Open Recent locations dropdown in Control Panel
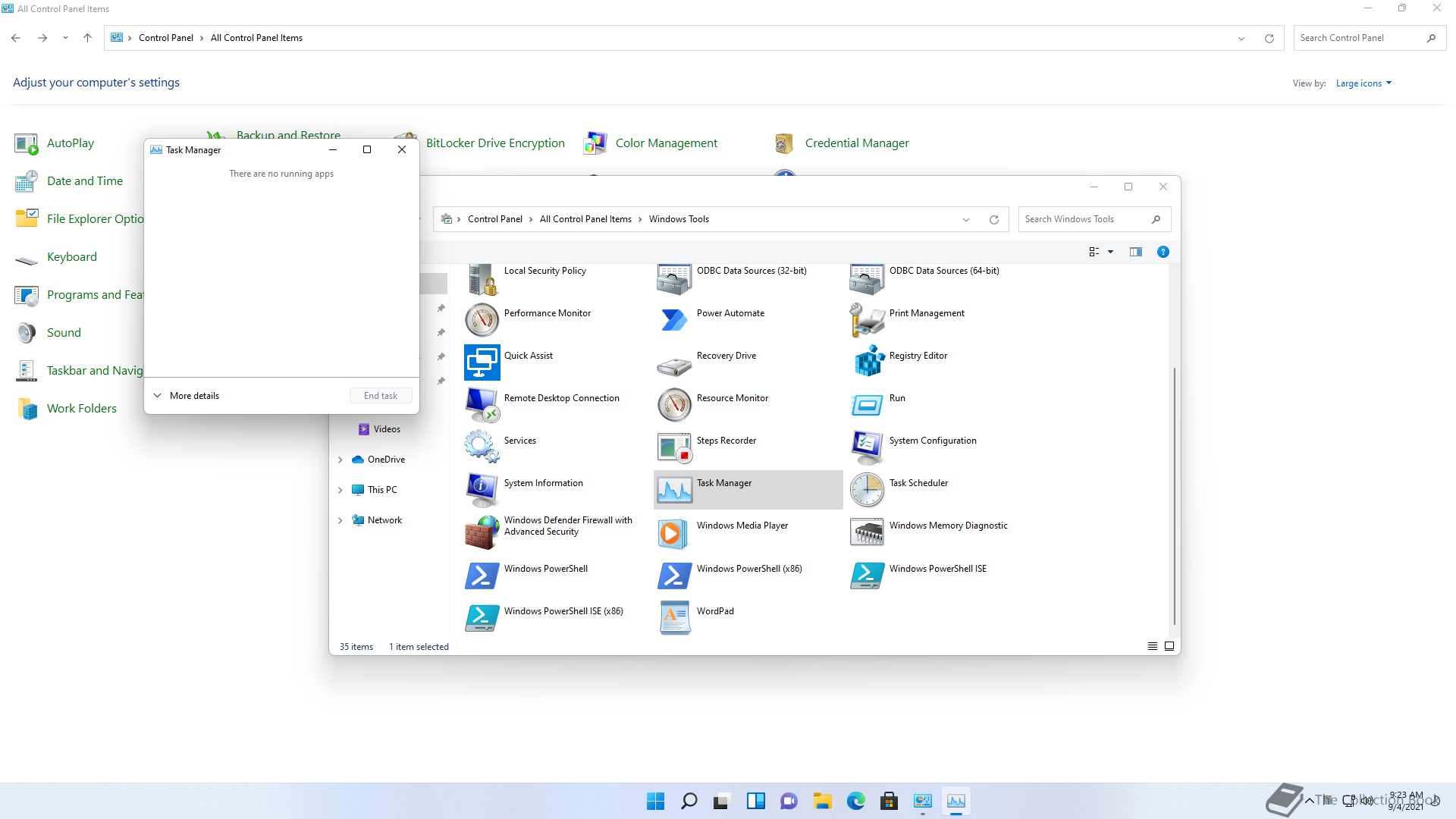The height and width of the screenshot is (819, 1456). point(65,38)
